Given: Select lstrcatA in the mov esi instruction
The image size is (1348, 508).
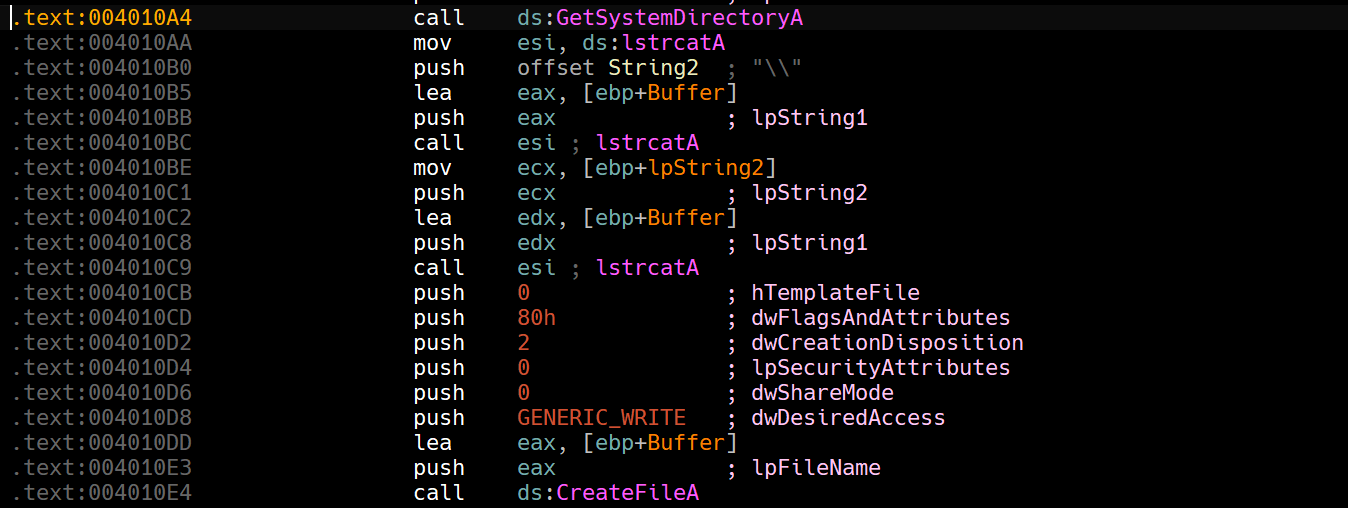Looking at the screenshot, I should [685, 43].
